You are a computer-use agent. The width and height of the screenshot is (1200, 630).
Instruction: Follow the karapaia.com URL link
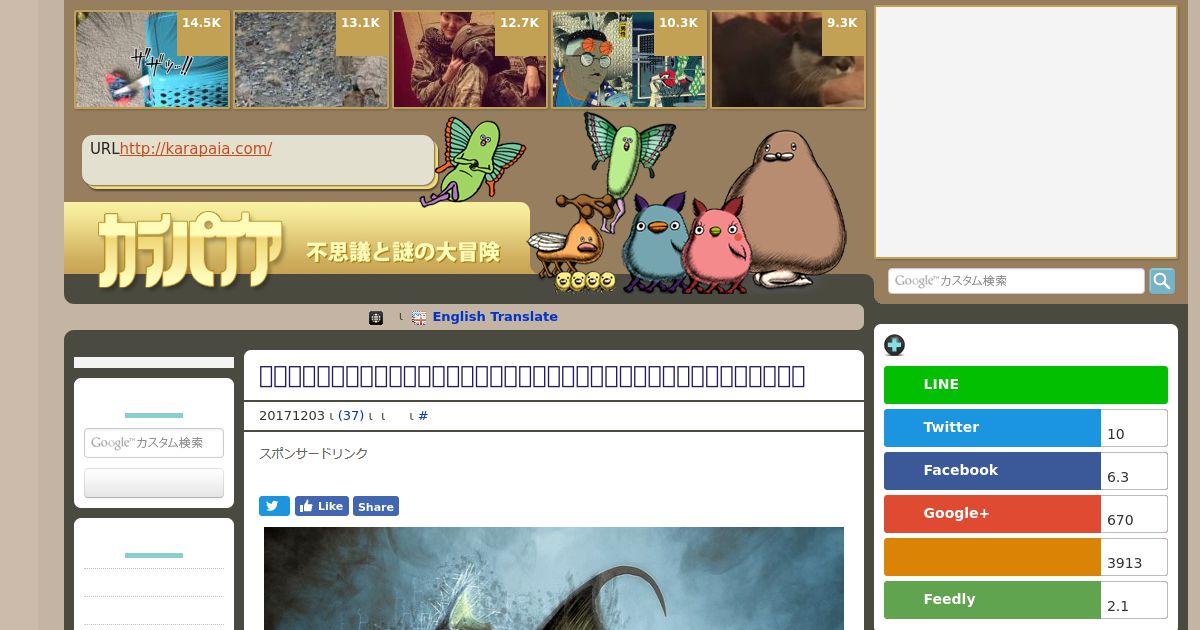(x=195, y=149)
